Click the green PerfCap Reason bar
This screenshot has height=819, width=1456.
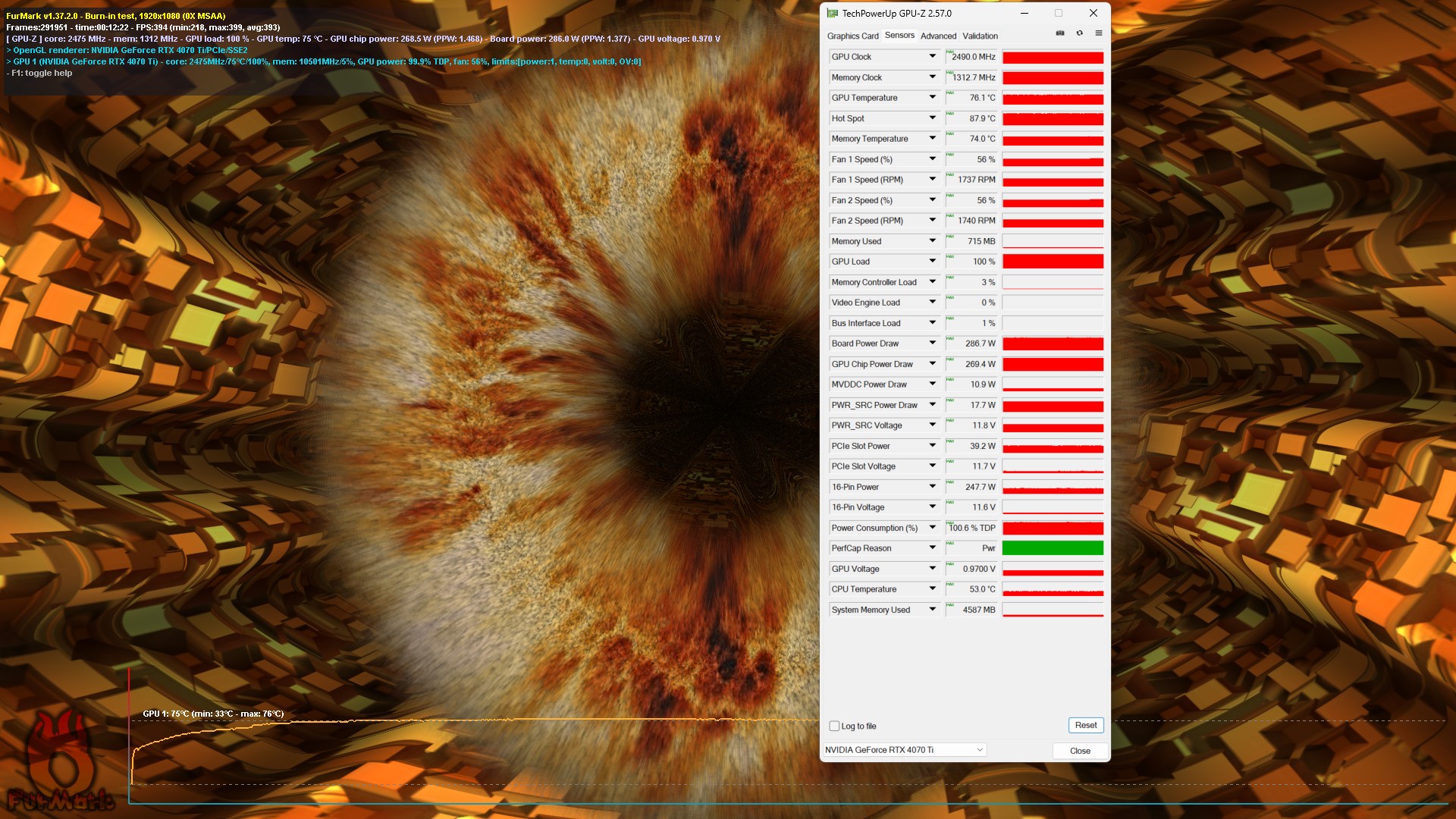click(x=1053, y=548)
